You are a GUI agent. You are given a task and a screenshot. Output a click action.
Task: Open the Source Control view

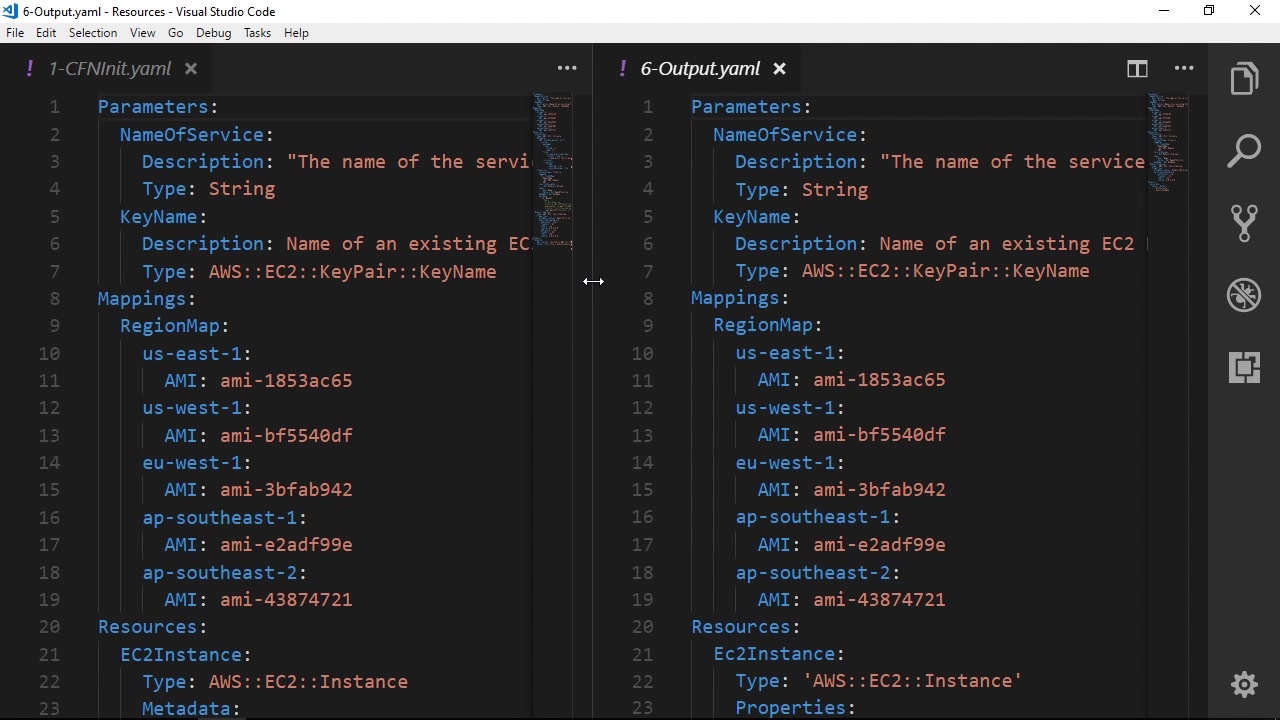1244,223
